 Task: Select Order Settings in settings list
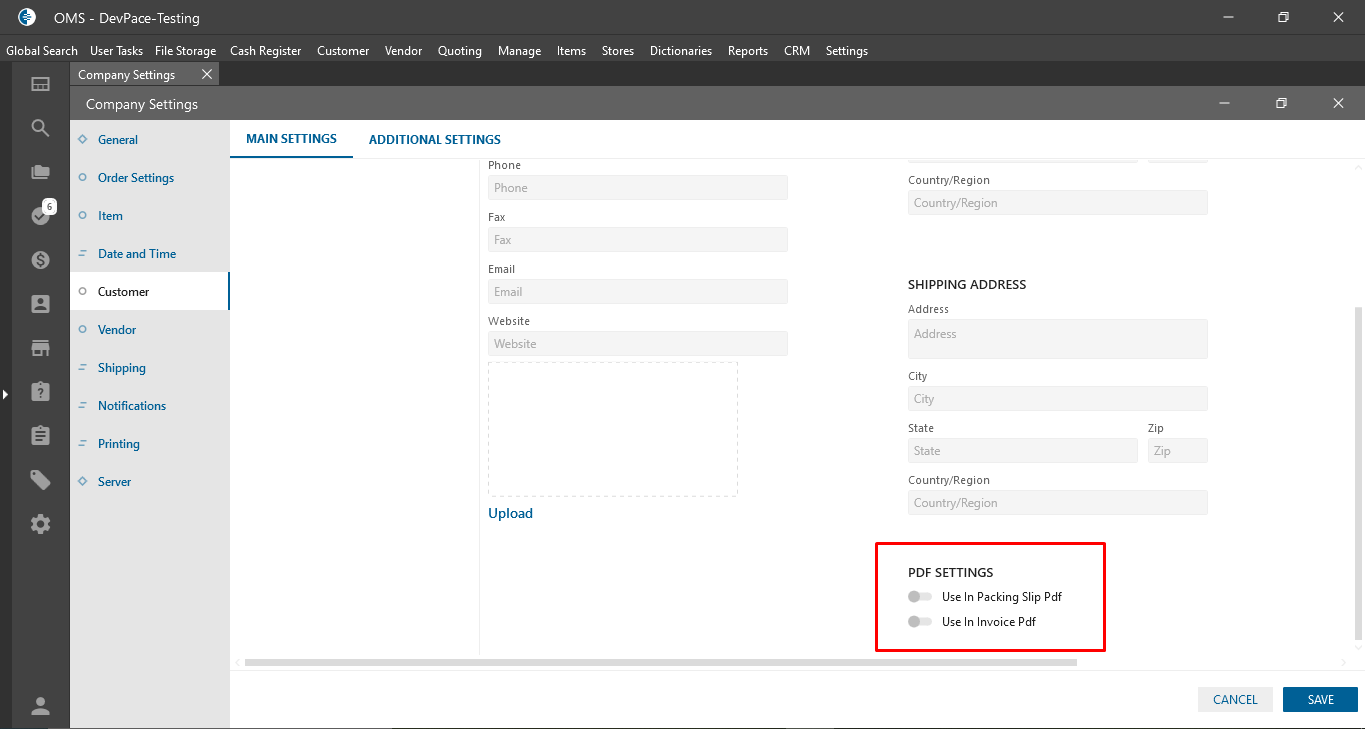pyautogui.click(x=136, y=178)
